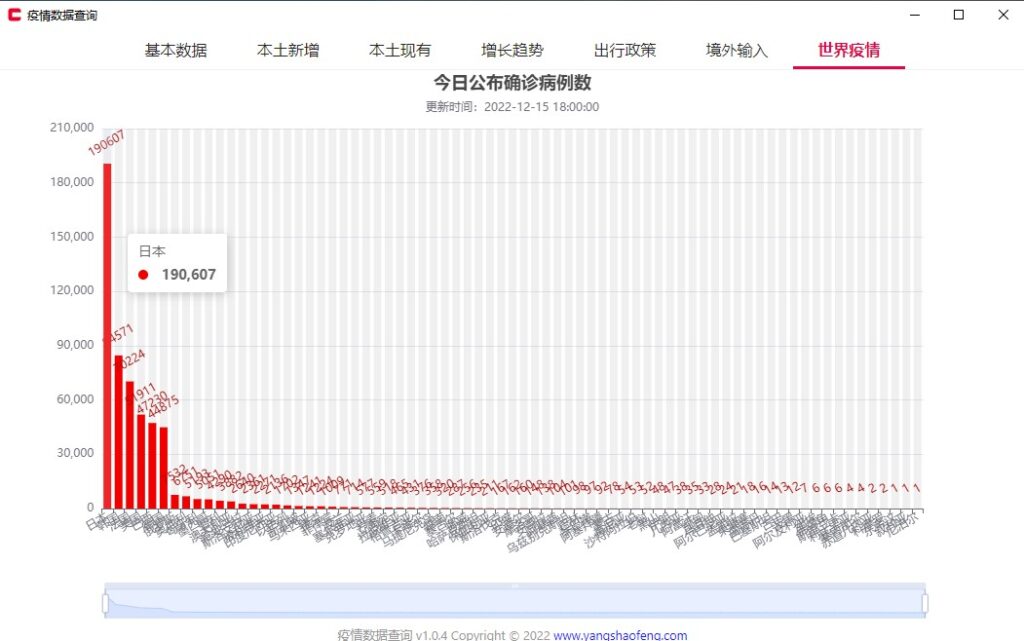
Task: Click the 90,000 y-axis label
Action: click(x=75, y=345)
